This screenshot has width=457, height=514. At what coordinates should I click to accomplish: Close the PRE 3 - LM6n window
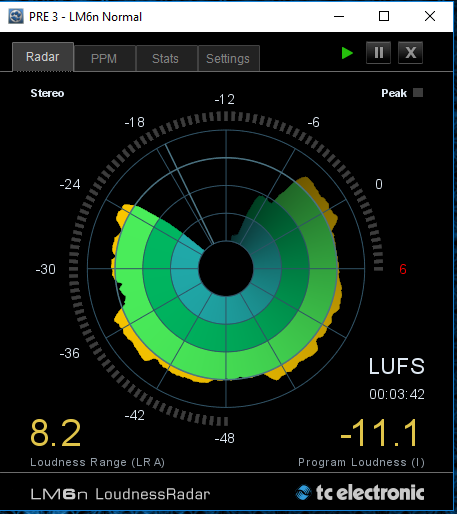(430, 16)
